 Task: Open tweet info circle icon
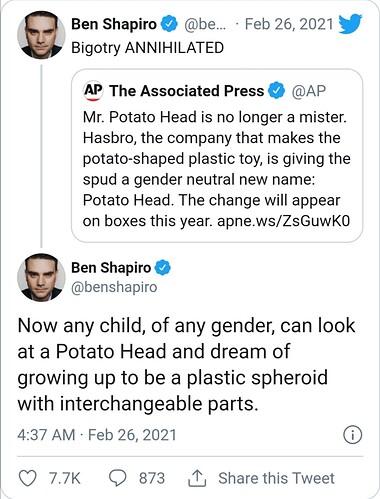click(352, 435)
